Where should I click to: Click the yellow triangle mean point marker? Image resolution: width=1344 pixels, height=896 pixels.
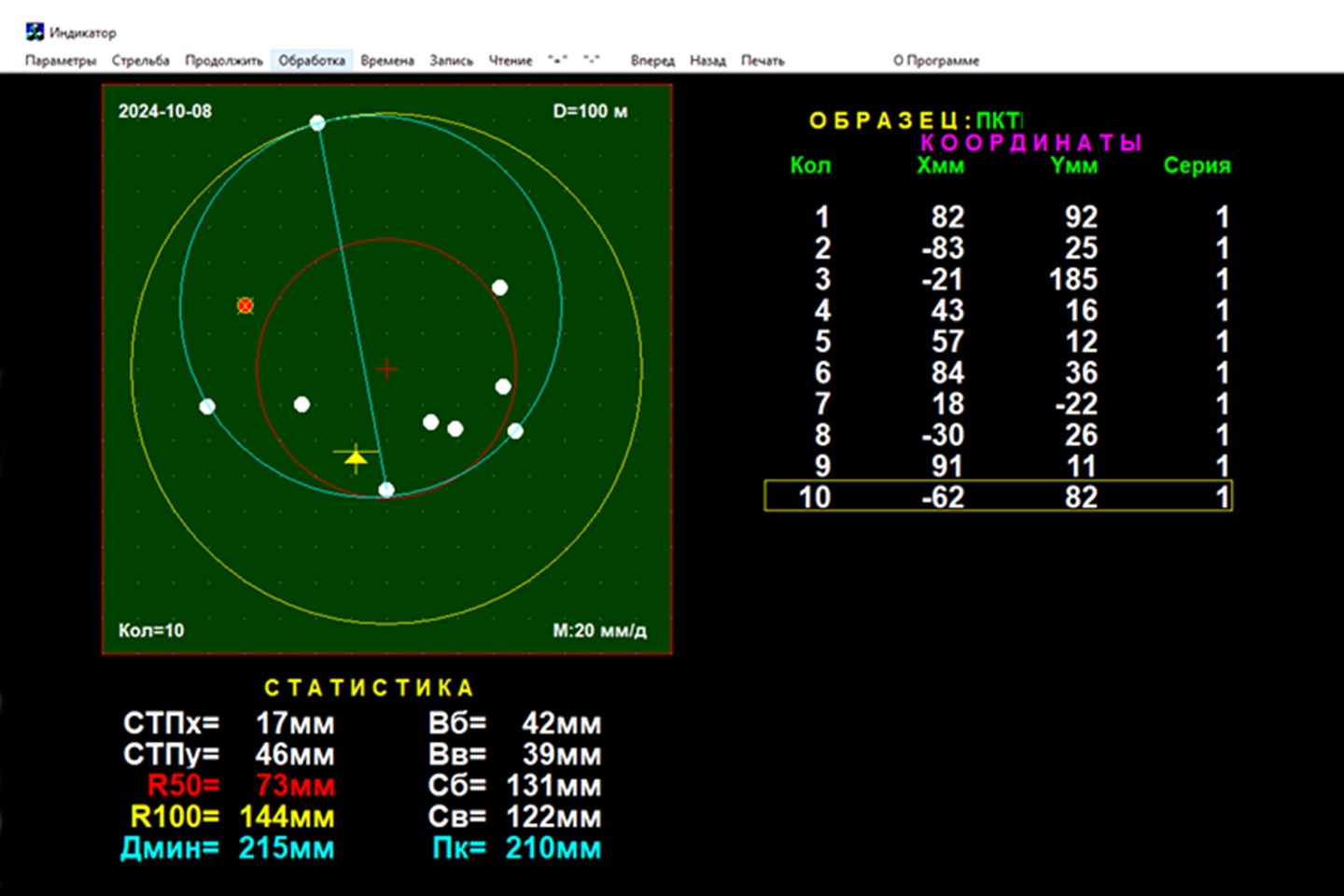coord(356,457)
